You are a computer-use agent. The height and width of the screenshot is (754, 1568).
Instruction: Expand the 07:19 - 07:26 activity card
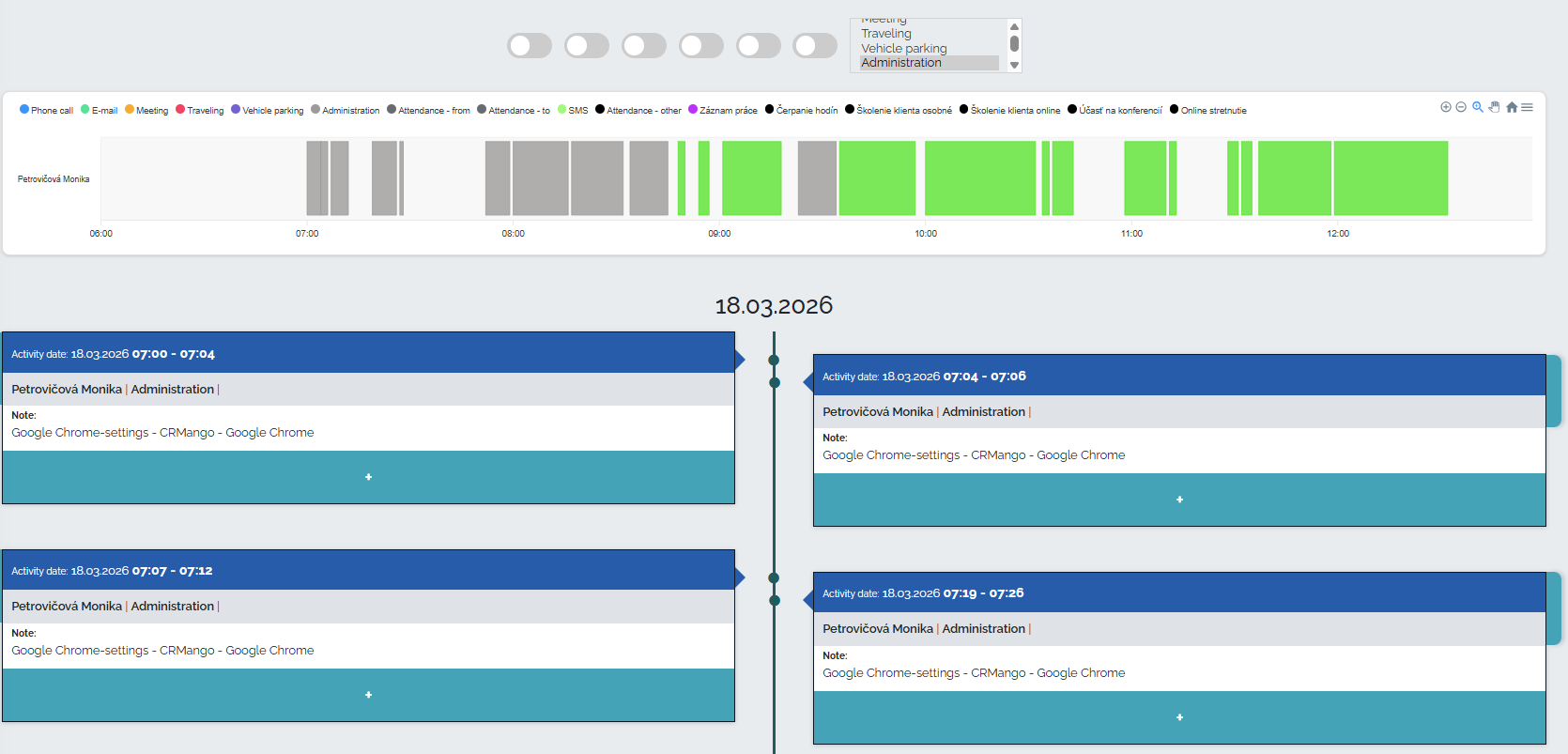tap(1179, 717)
